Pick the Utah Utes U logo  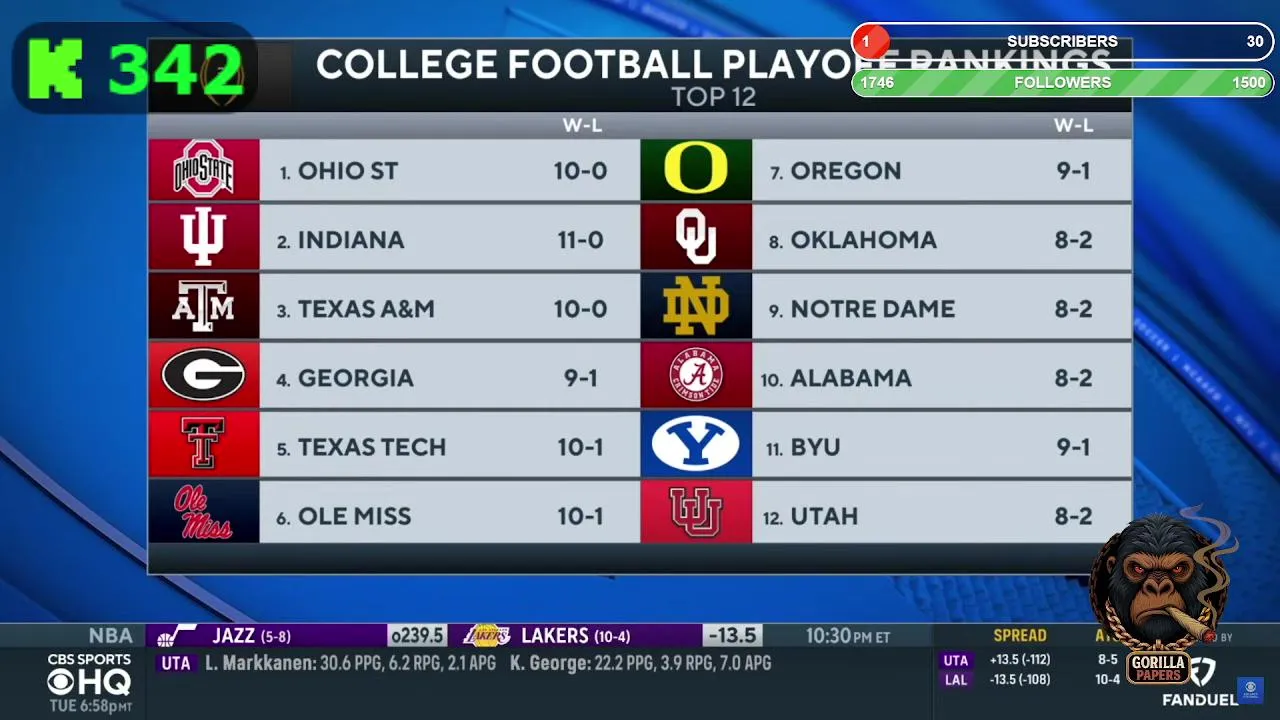[695, 513]
